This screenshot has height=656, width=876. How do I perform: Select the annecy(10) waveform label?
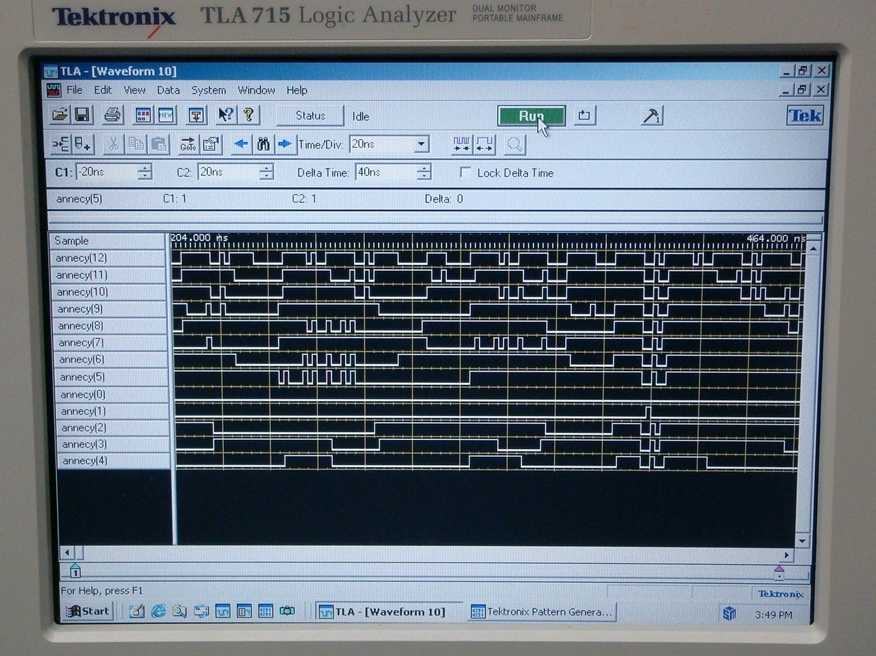coord(110,292)
